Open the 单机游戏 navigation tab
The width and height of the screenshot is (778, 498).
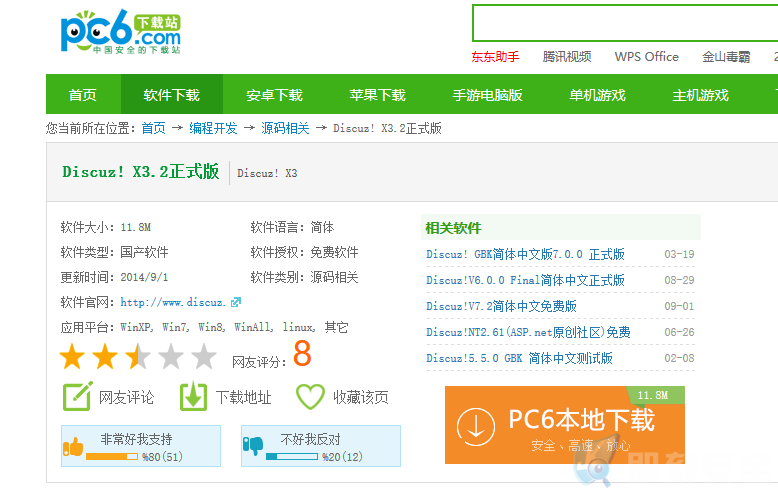(x=597, y=94)
